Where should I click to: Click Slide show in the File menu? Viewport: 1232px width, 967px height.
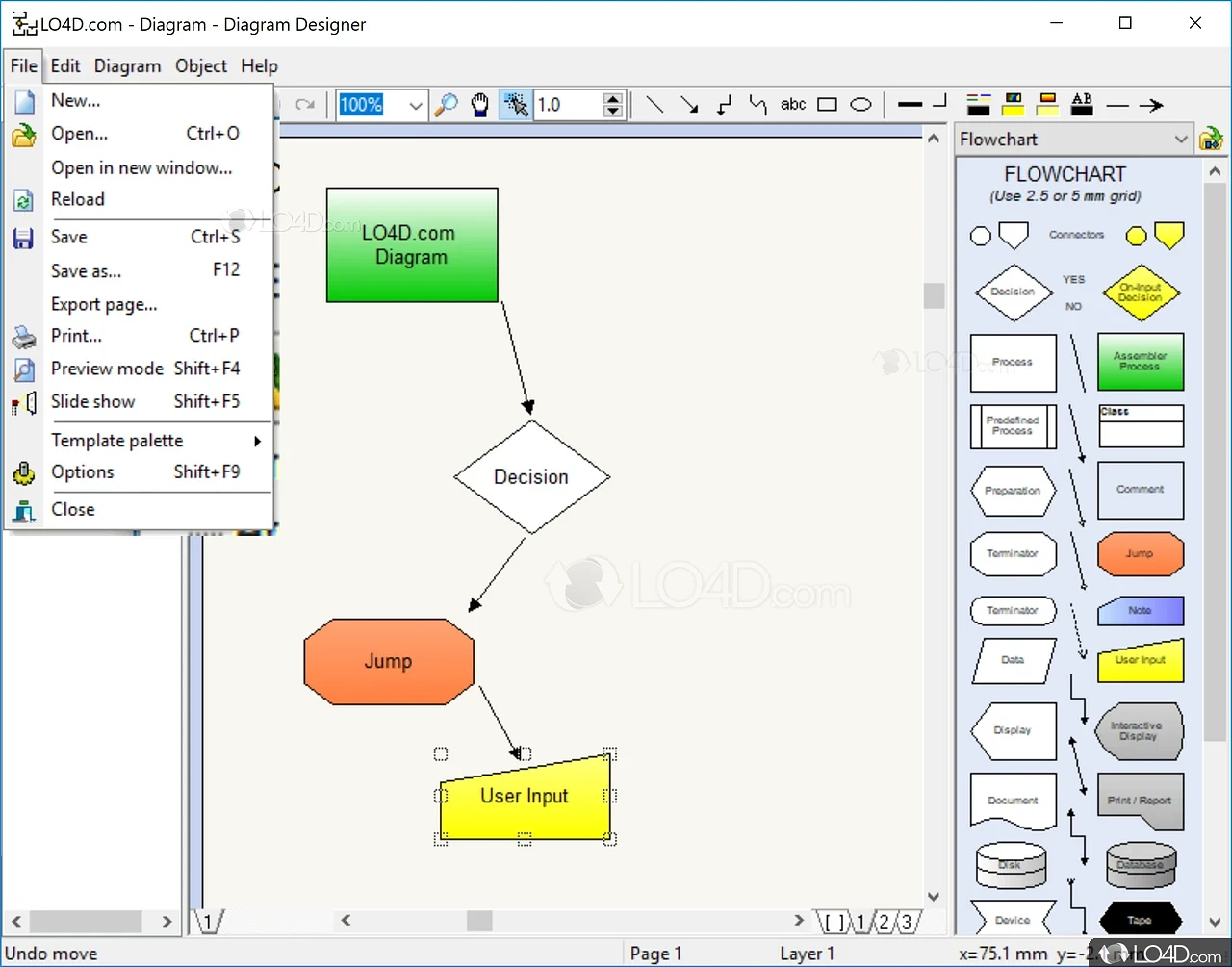click(x=93, y=401)
